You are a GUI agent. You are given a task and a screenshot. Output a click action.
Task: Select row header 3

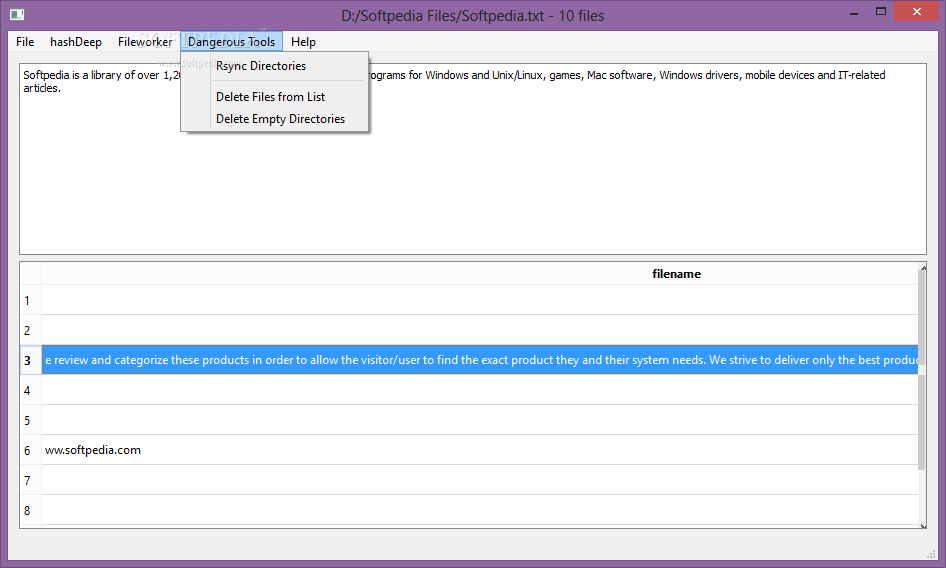pyautogui.click(x=31, y=360)
